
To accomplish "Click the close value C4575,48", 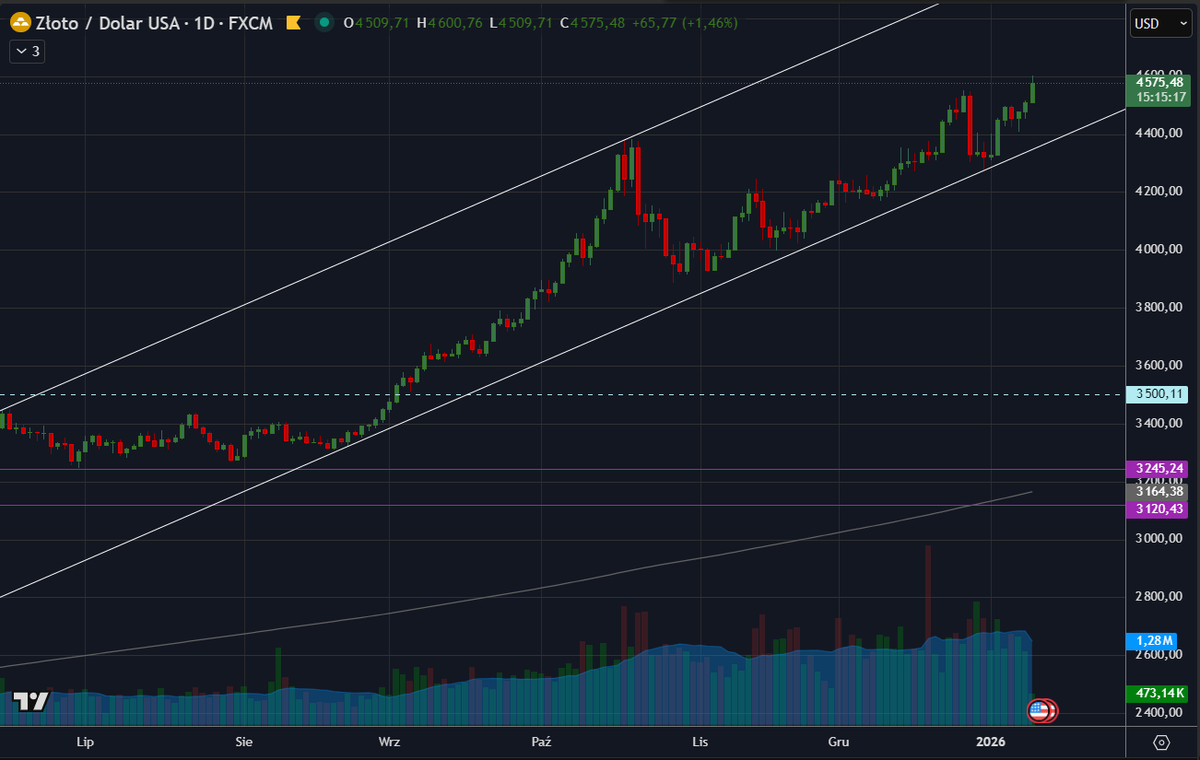I will (592, 23).
